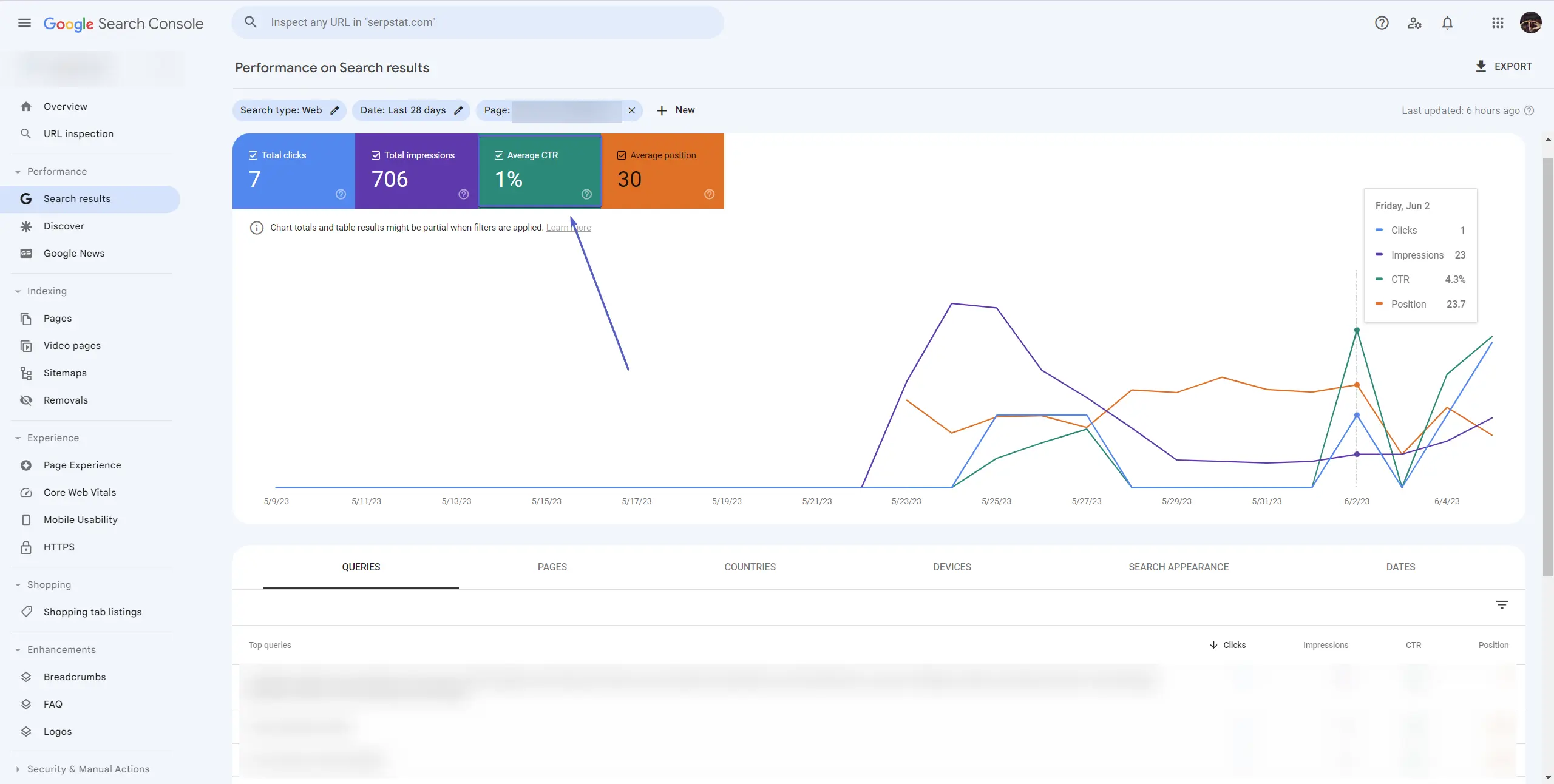Disable the Average CTR metric
Image resolution: width=1554 pixels, height=784 pixels.
pyautogui.click(x=498, y=155)
